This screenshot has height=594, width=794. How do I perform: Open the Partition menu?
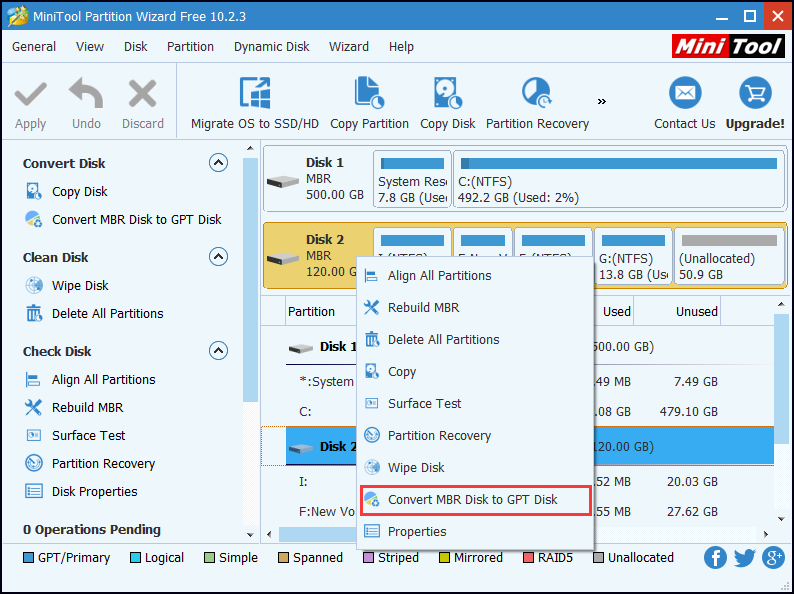pos(190,47)
